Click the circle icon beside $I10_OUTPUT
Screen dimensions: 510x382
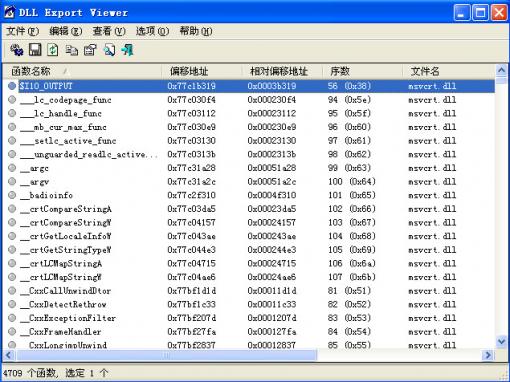[x=12, y=86]
